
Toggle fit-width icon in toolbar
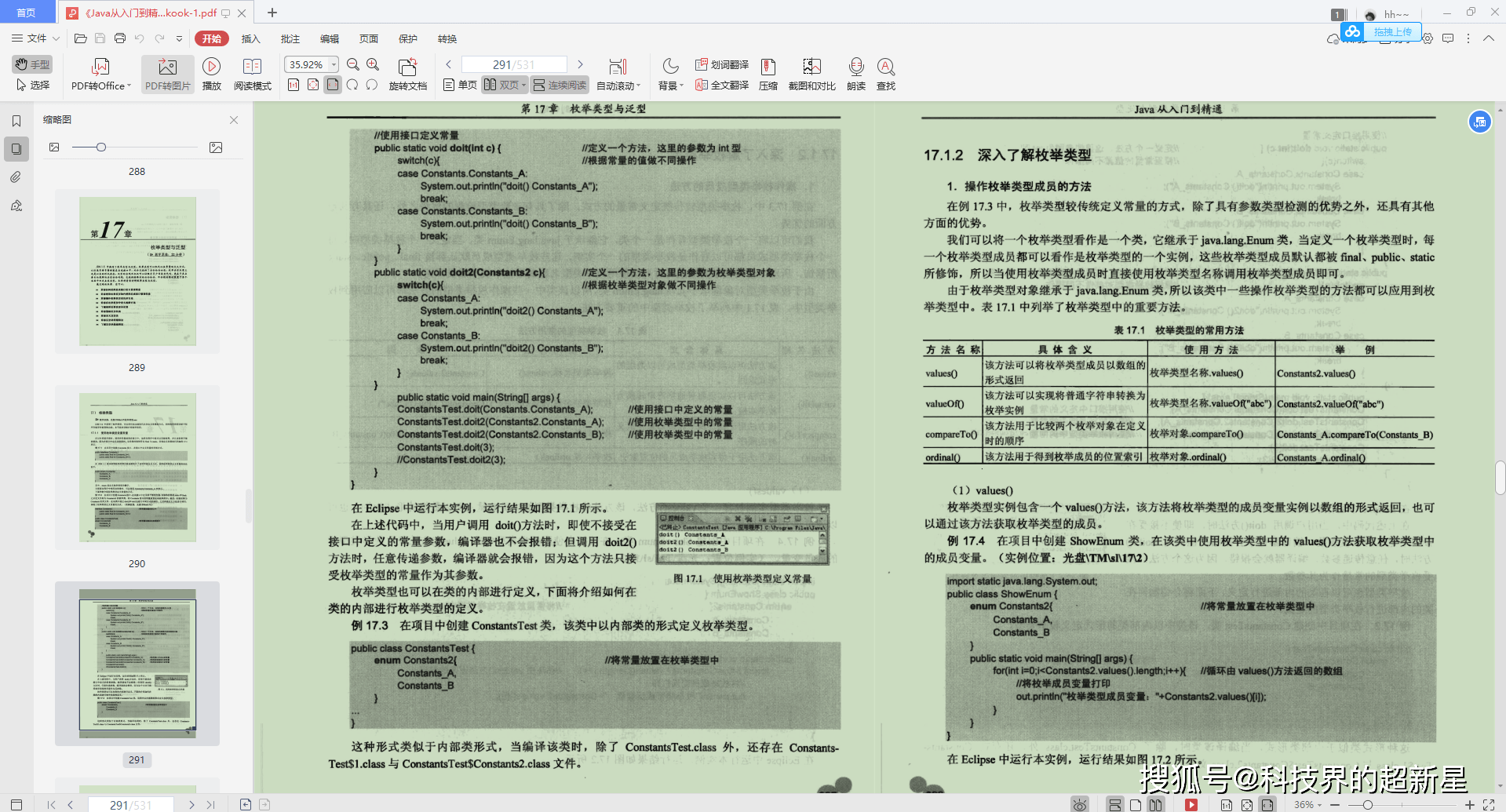coord(333,85)
